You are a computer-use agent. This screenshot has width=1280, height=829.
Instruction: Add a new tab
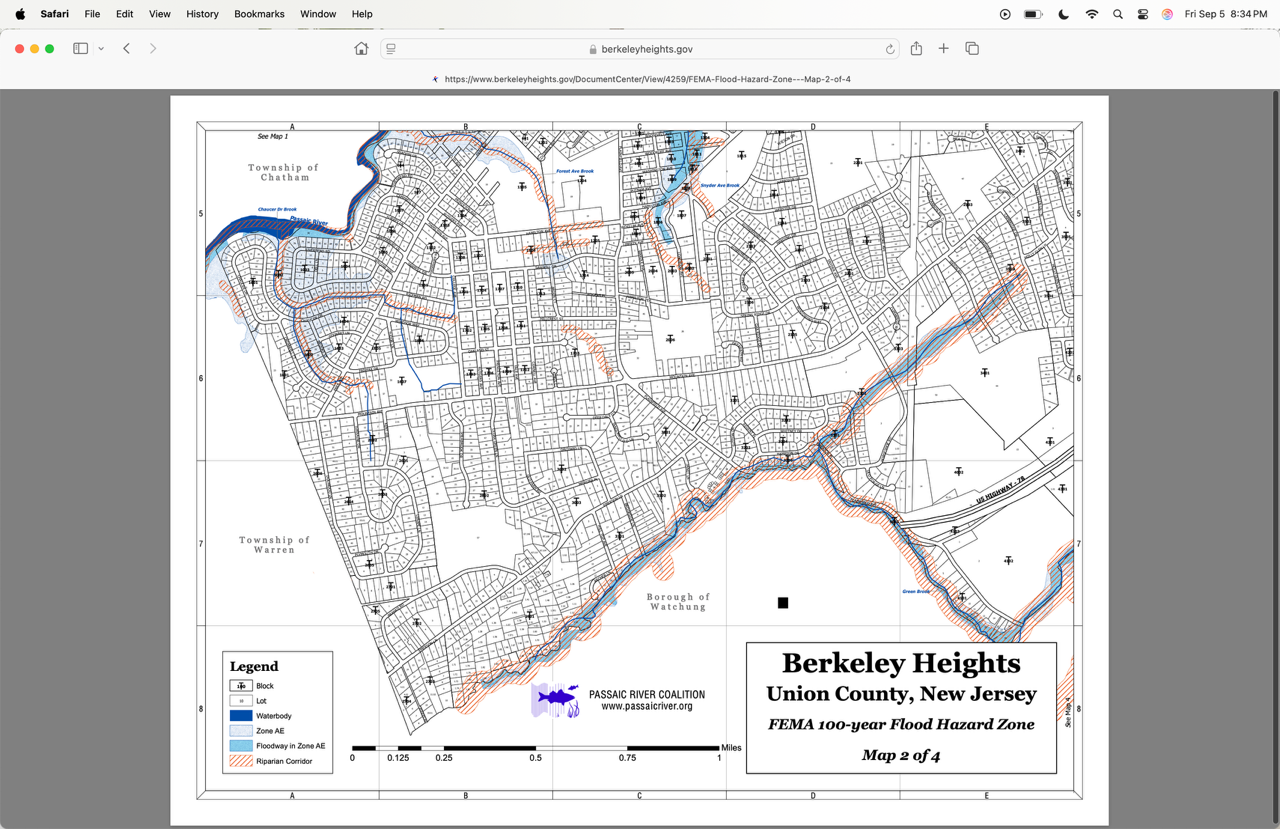[943, 49]
